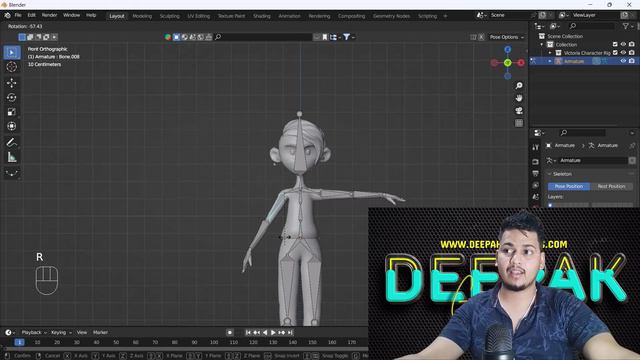Open the File menu
This screenshot has width=640, height=360.
pyautogui.click(x=18, y=15)
